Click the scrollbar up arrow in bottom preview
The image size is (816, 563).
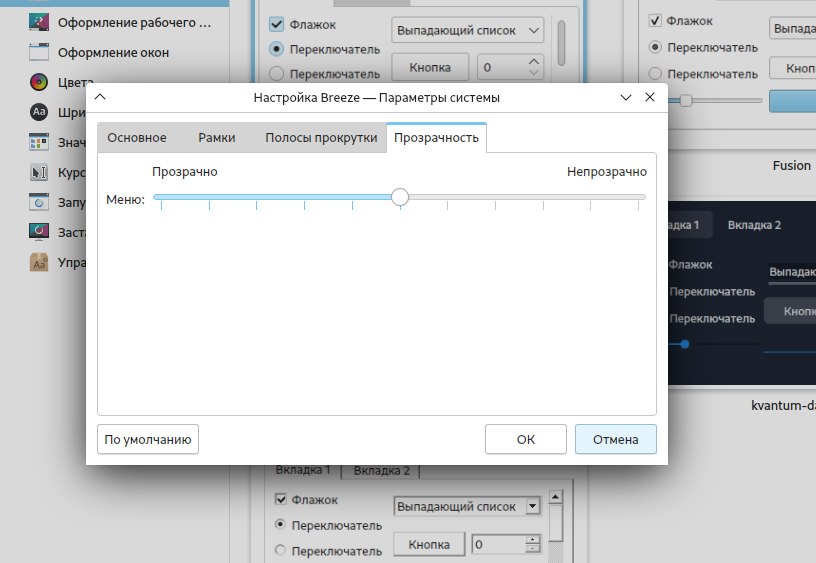click(x=555, y=497)
